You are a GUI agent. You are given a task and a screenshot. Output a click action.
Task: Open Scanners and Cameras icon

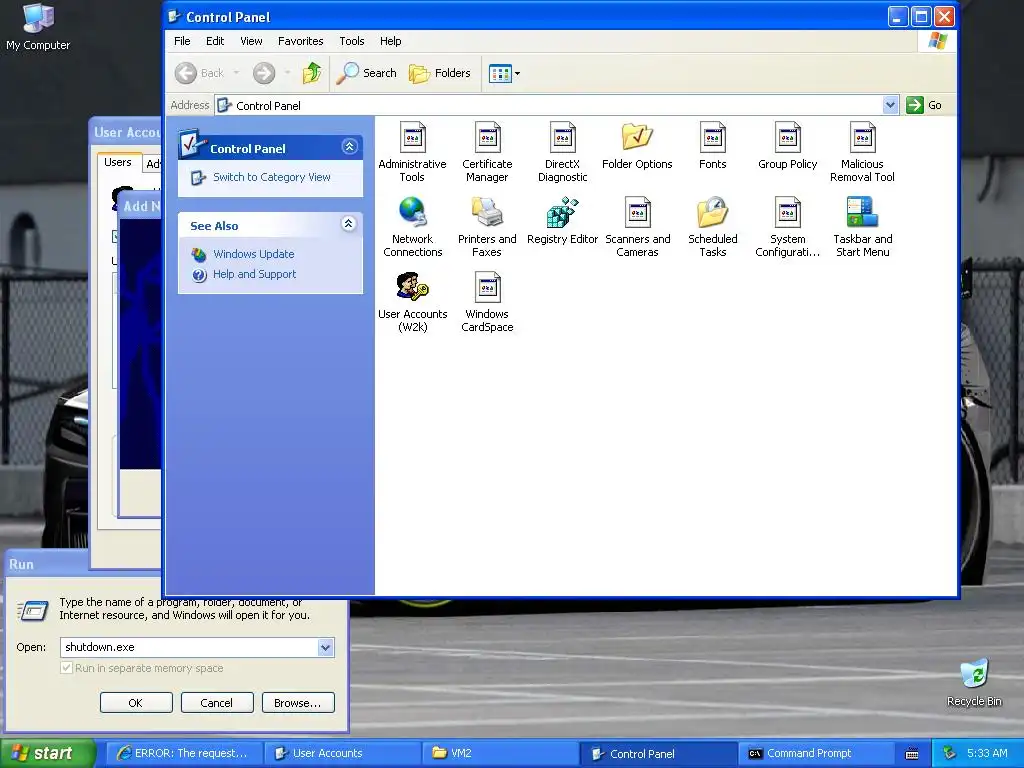click(637, 227)
